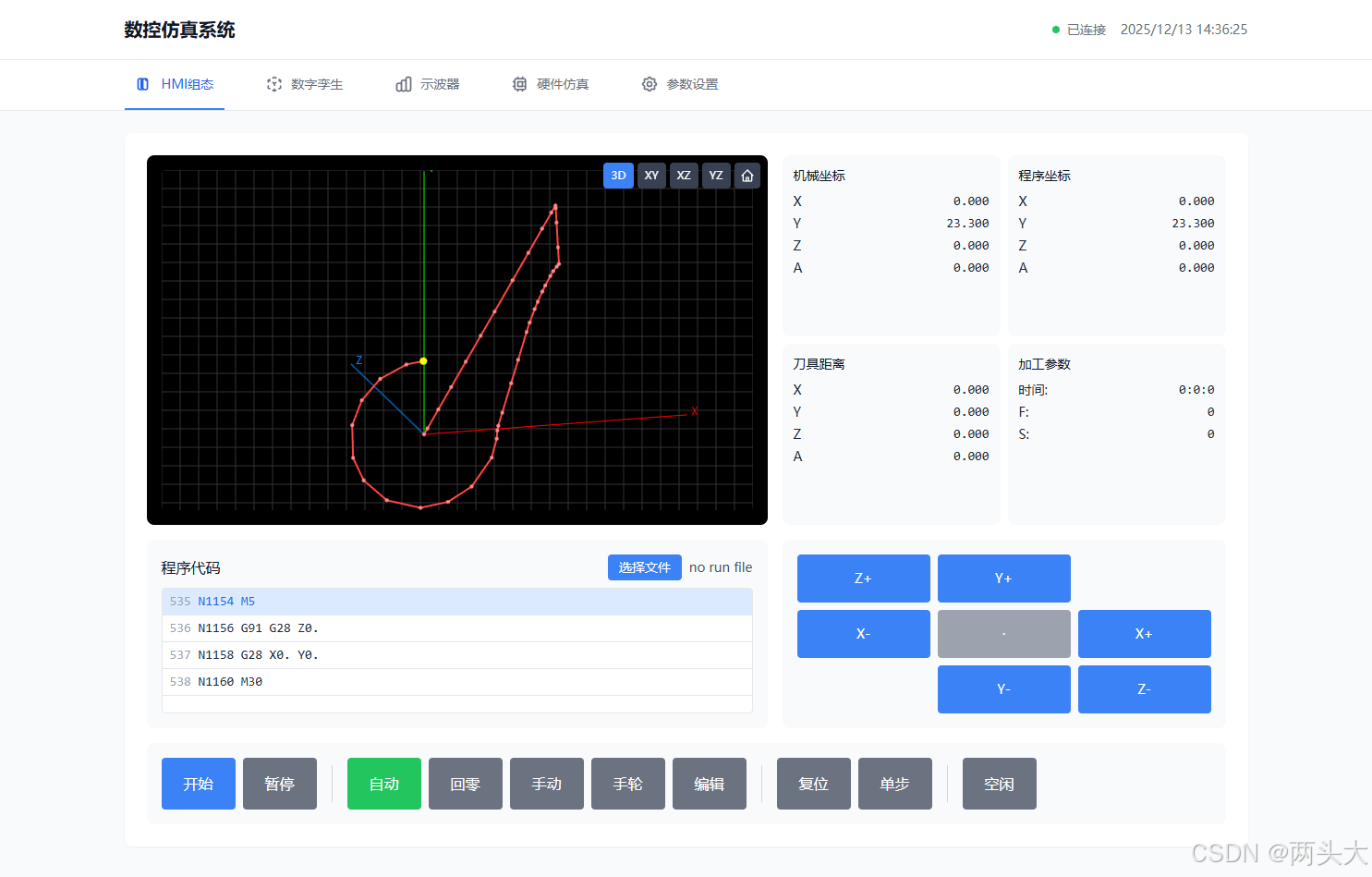This screenshot has height=877, width=1372.
Task: Jog axis with the Z- button
Action: 1145,689
